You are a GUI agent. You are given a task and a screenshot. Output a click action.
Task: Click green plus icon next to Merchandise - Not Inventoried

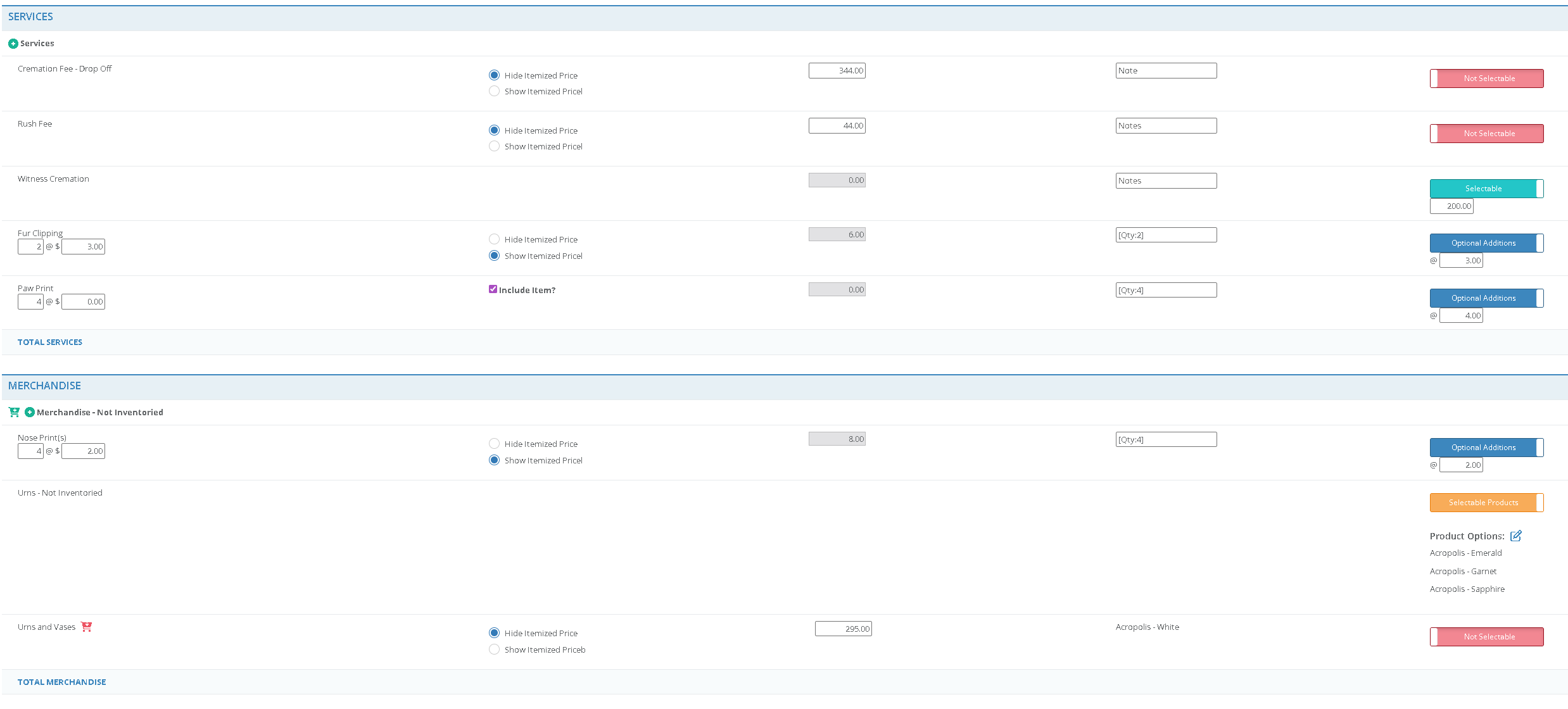pos(29,412)
